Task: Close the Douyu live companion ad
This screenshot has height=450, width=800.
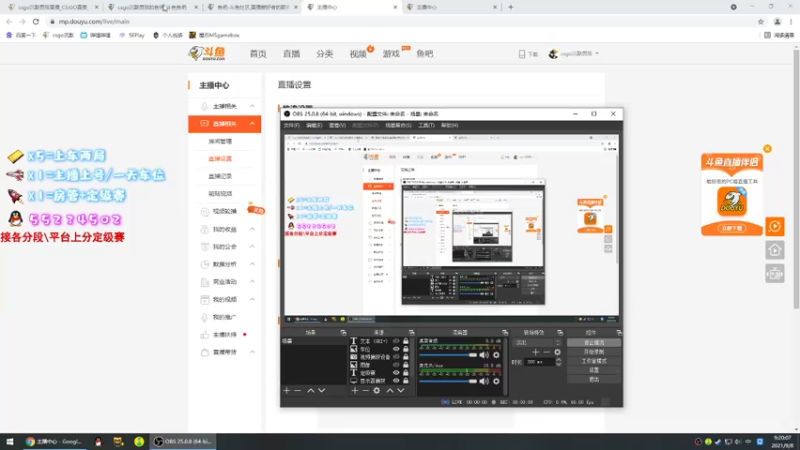Action: point(767,148)
